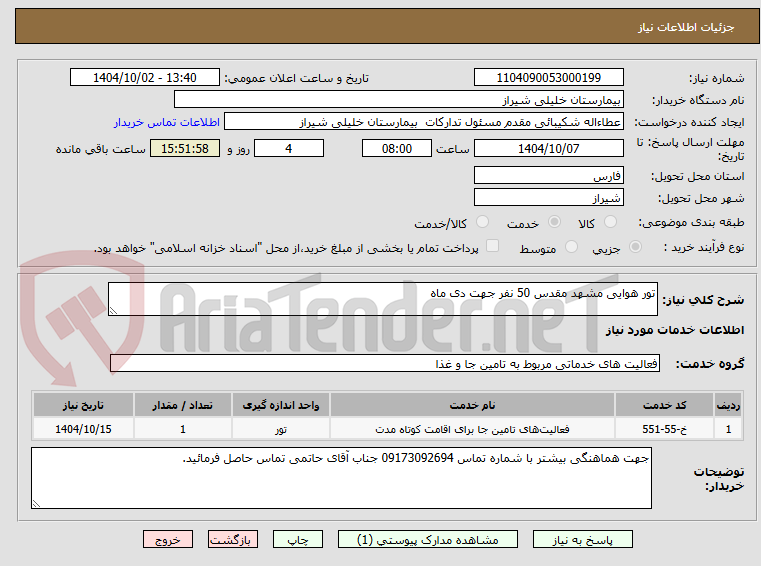
Task: Click the requester field عطاءاله شکیبائی مقدم
Action: [423, 122]
